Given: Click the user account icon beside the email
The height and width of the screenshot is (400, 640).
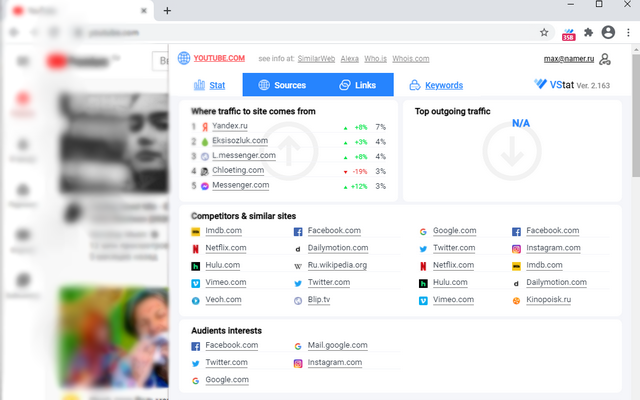Looking at the screenshot, I should pyautogui.click(x=604, y=59).
